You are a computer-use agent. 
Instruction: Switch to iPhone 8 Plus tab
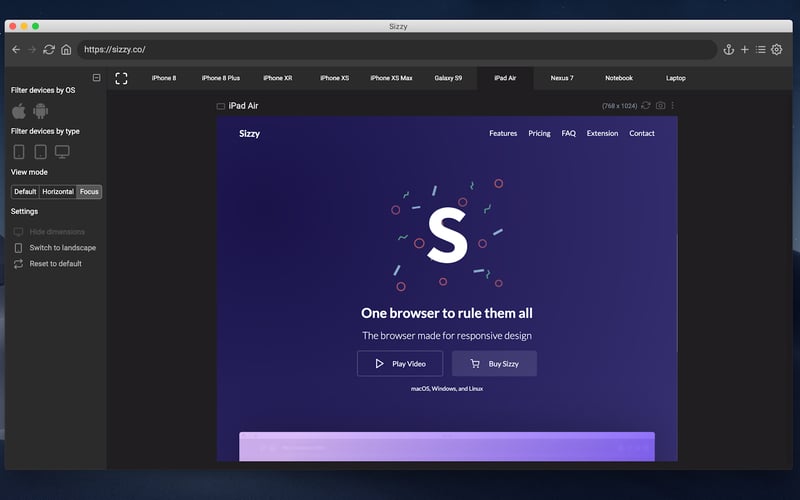220,78
